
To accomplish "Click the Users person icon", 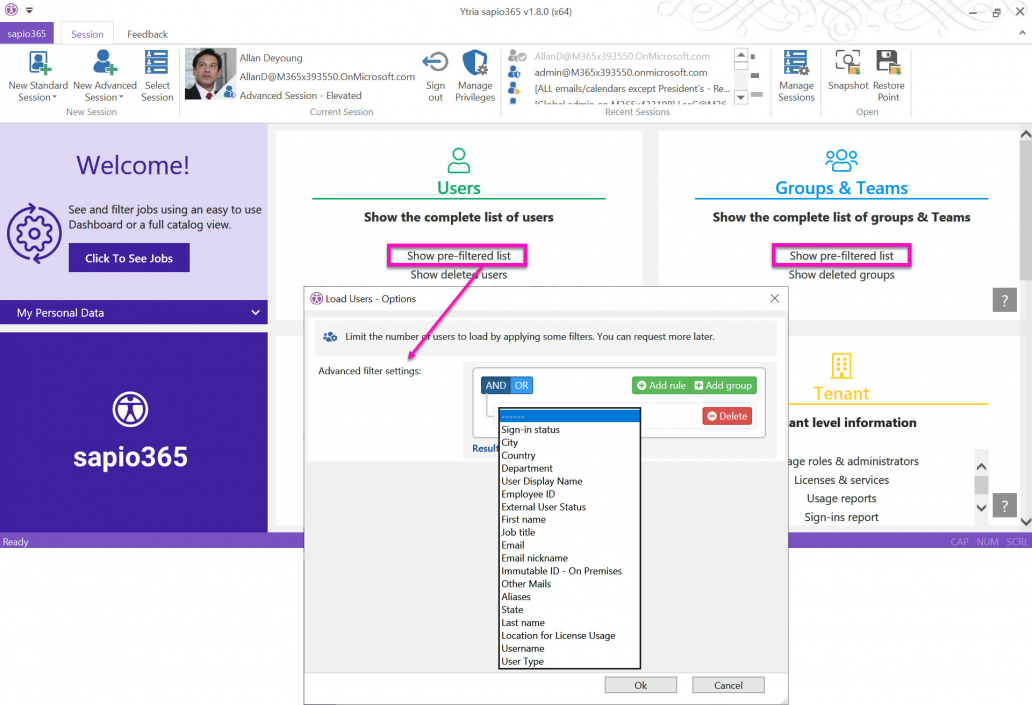I will pos(459,160).
